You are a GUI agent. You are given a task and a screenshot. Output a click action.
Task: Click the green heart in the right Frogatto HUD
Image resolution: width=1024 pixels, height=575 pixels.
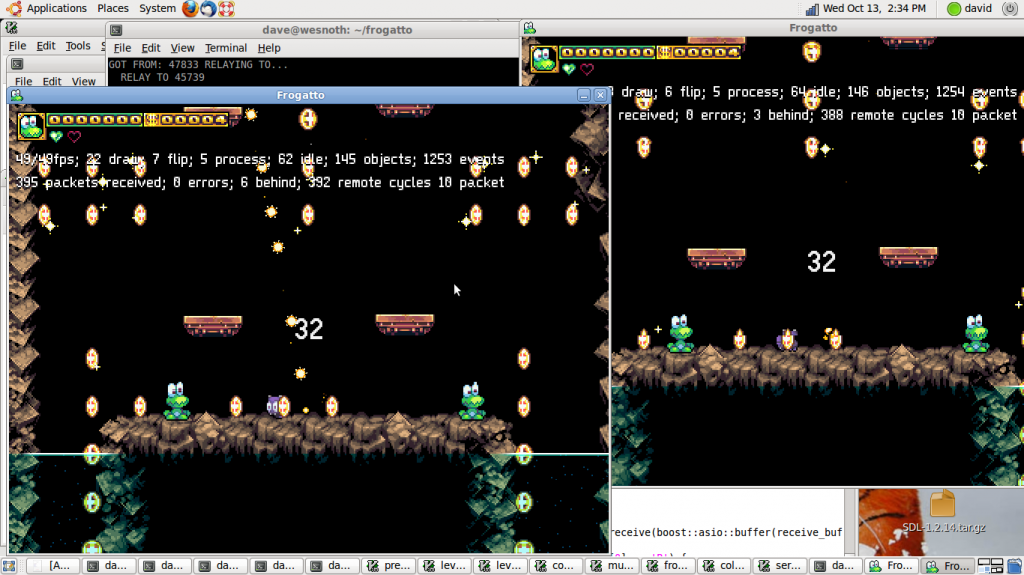569,69
